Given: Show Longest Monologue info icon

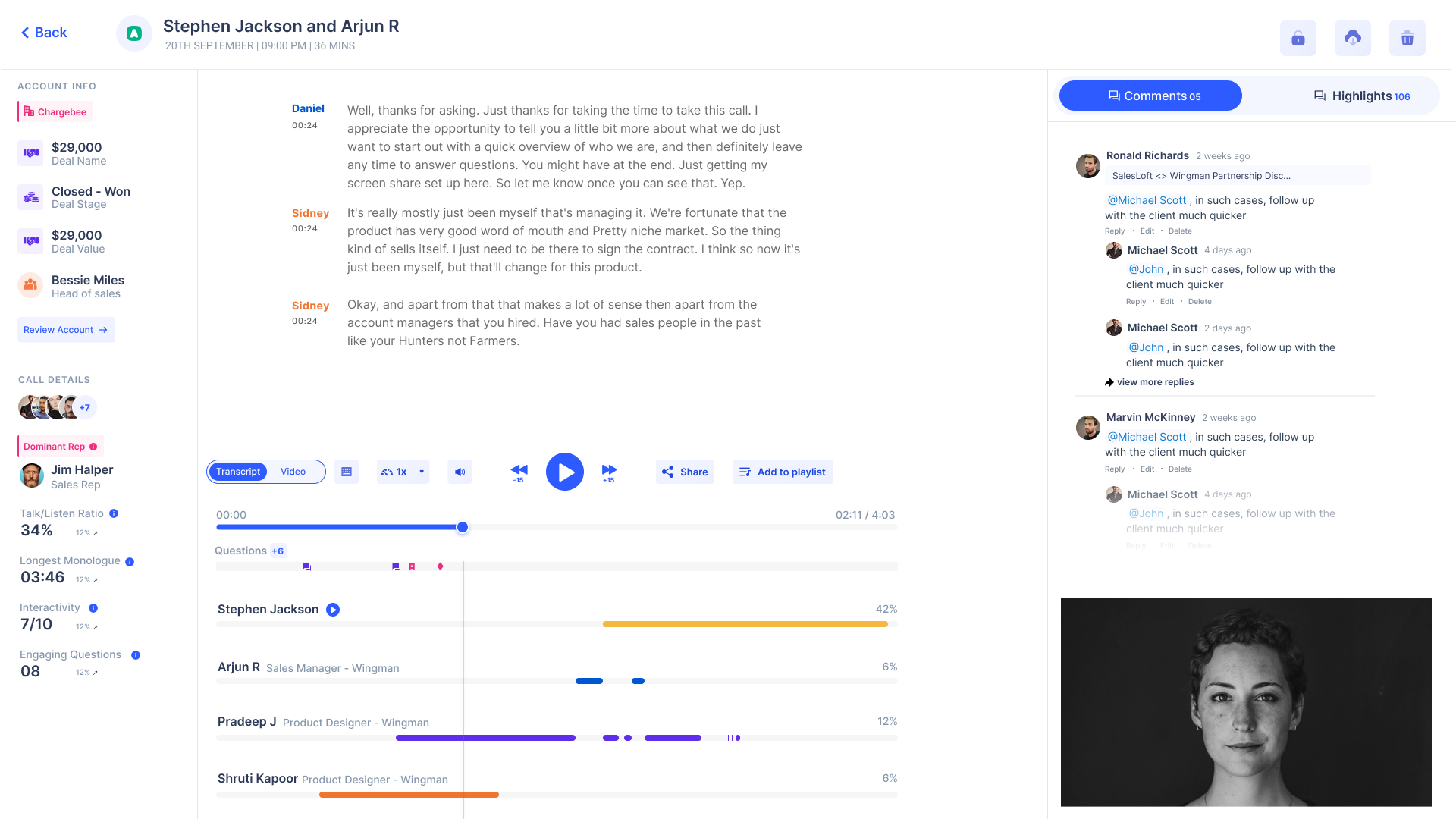Looking at the screenshot, I should coord(130,562).
